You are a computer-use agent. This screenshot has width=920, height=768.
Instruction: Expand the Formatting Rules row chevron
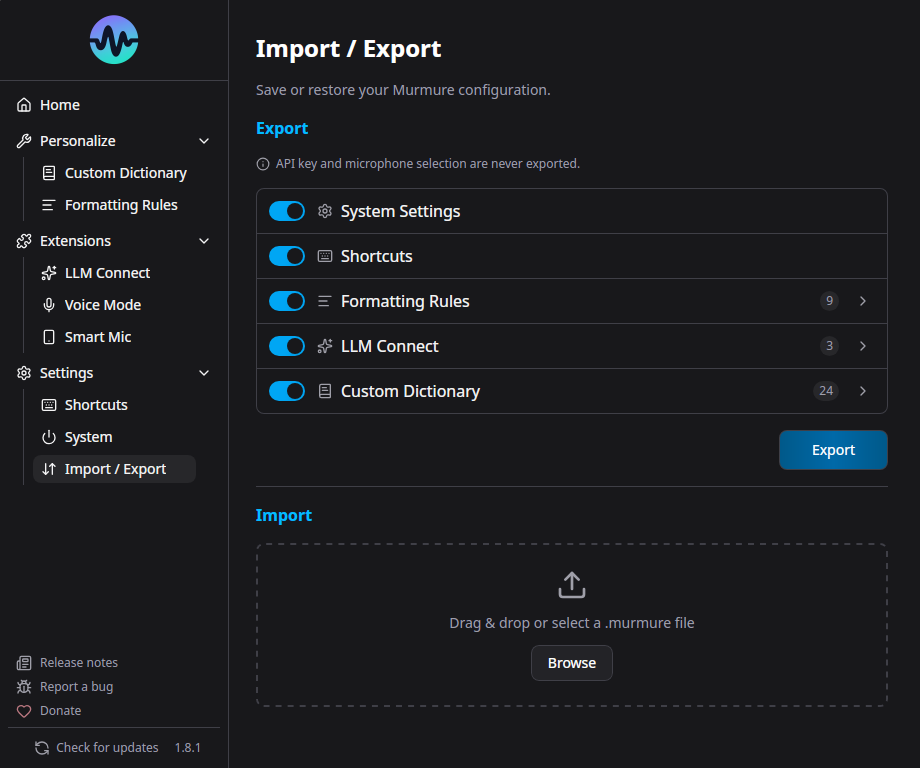pos(862,301)
